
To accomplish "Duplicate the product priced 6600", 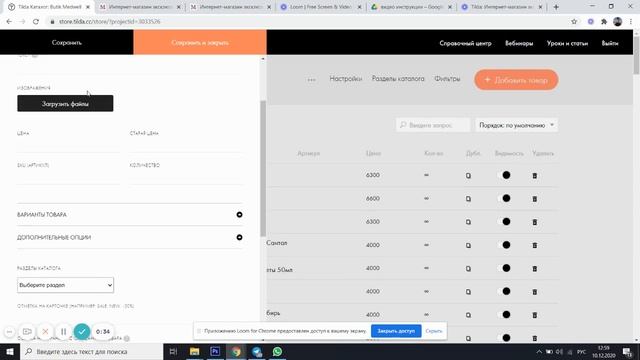I will (468, 199).
